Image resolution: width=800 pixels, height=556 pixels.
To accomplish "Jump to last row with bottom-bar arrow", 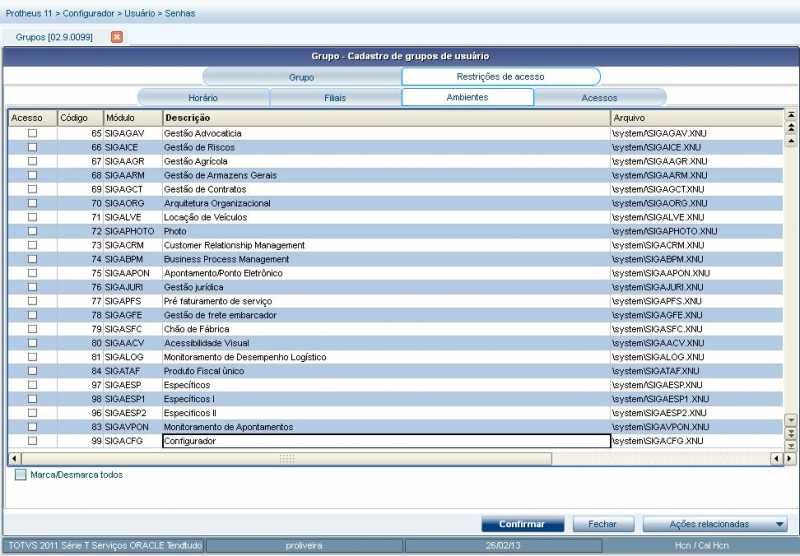I will click(791, 446).
